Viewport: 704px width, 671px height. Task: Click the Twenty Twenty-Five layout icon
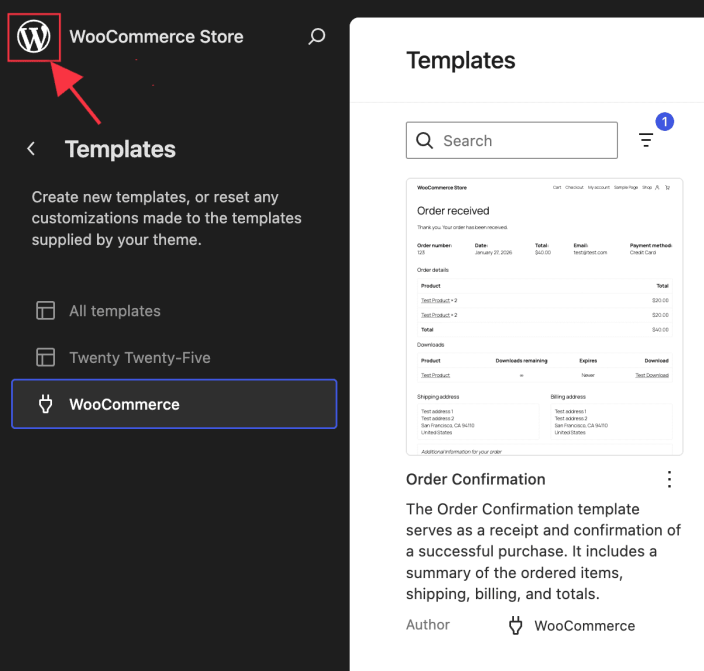tap(45, 358)
